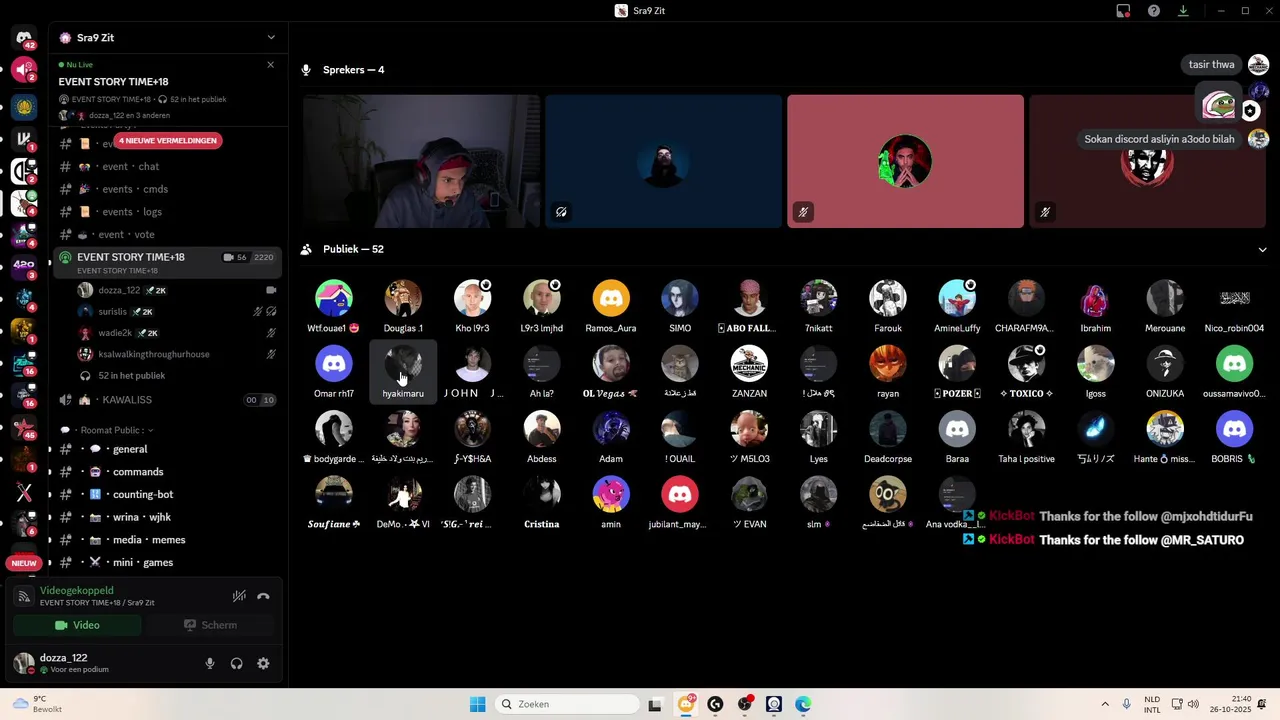Open the Help question mark icon
Image resolution: width=1280 pixels, height=720 pixels.
point(1154,11)
